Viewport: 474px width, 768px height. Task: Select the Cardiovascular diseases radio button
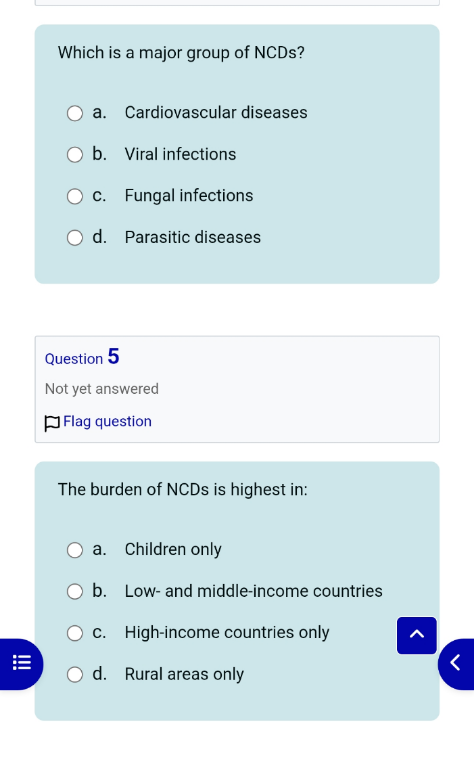[75, 113]
